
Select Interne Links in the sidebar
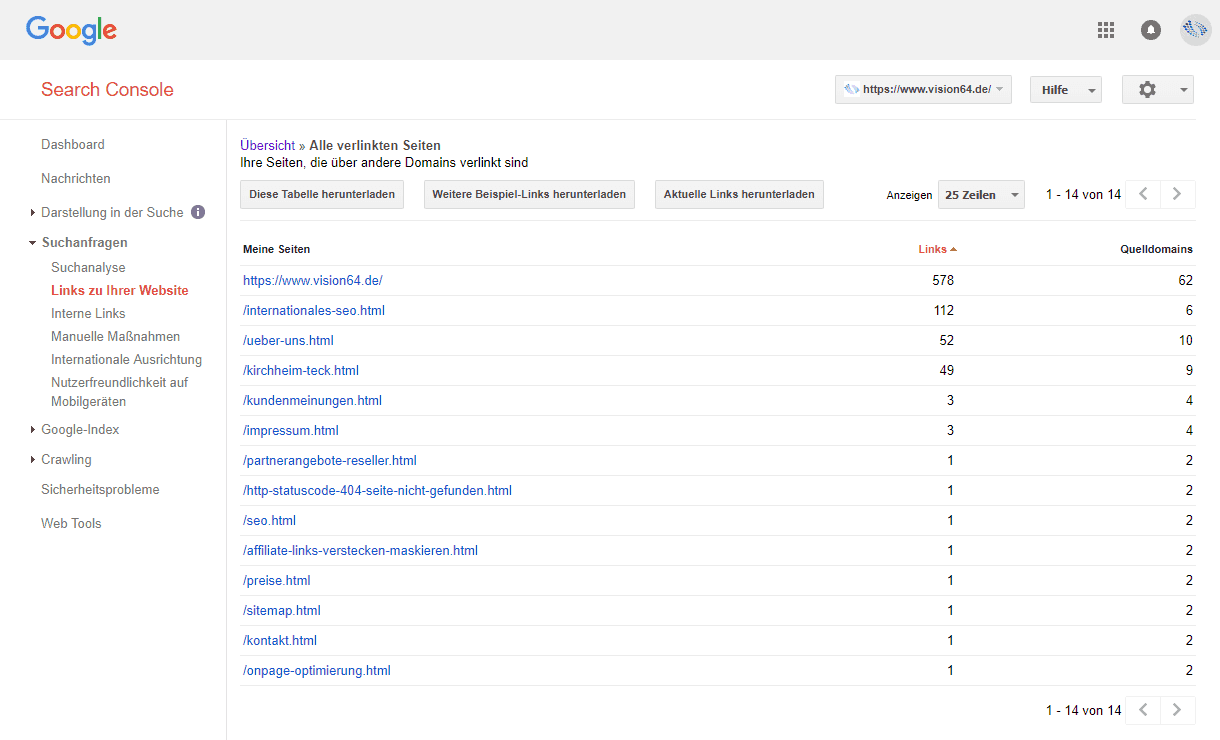pyautogui.click(x=88, y=313)
